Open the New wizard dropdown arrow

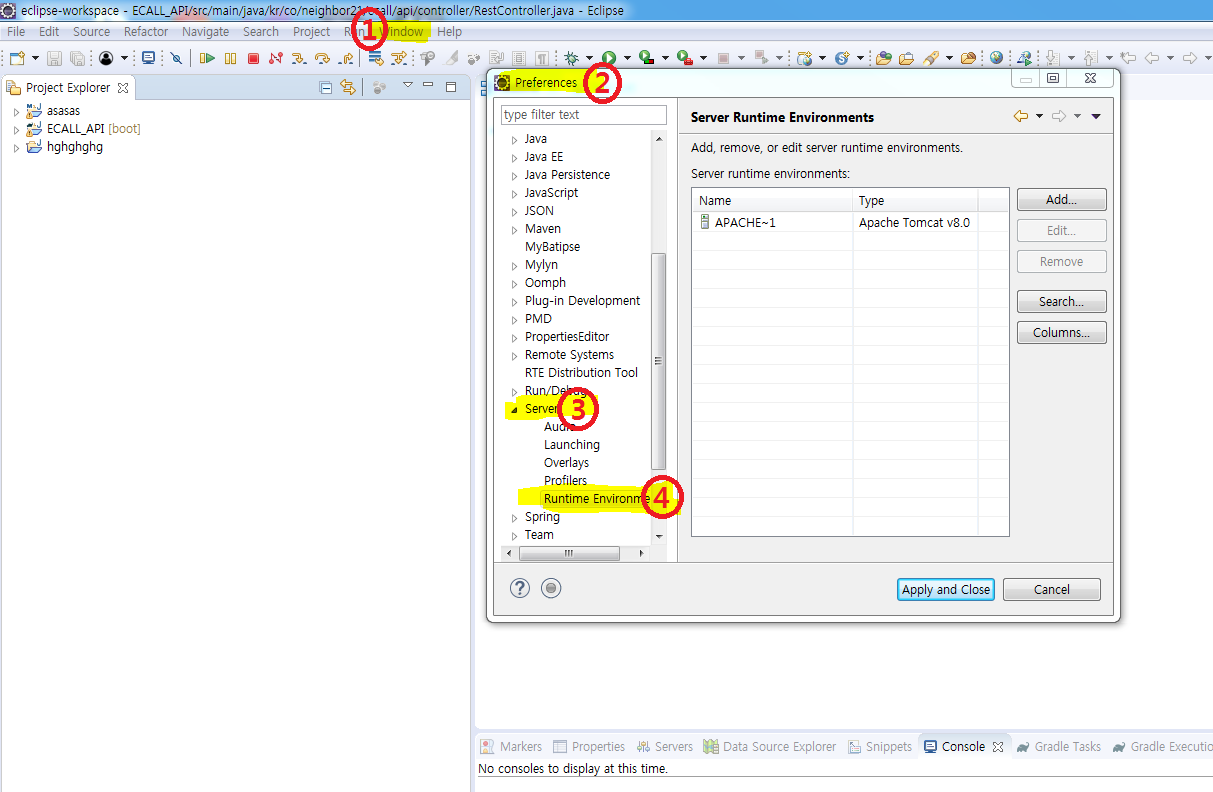coord(35,58)
